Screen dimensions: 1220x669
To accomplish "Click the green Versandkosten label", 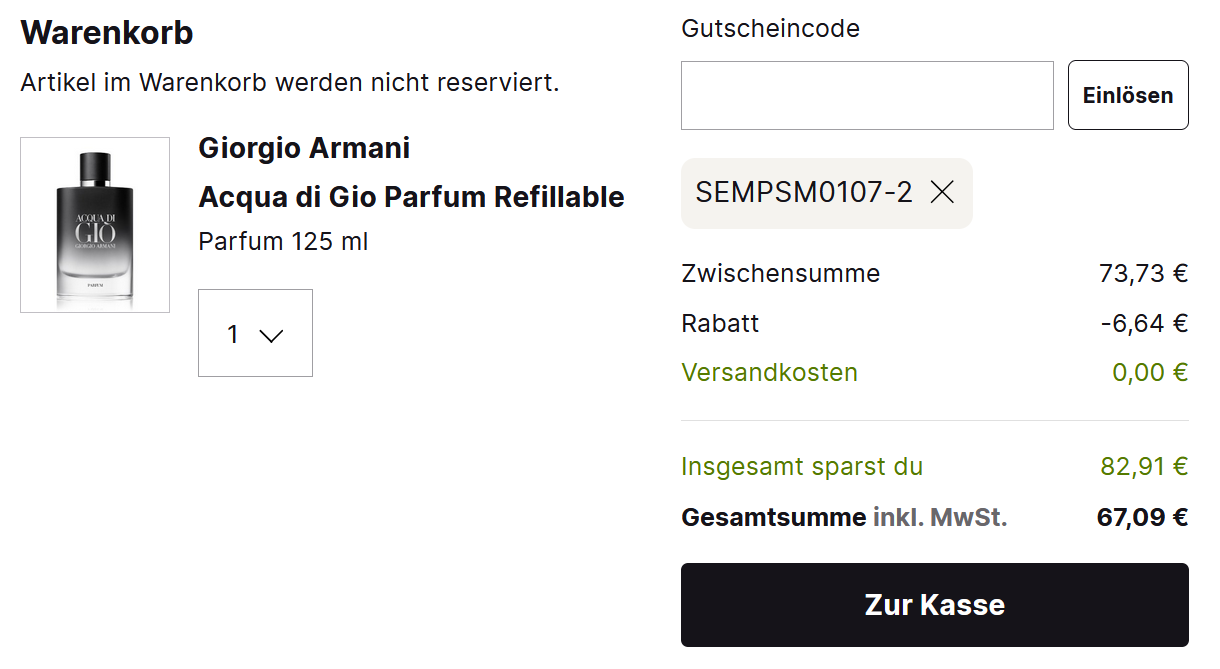I will pos(769,373).
